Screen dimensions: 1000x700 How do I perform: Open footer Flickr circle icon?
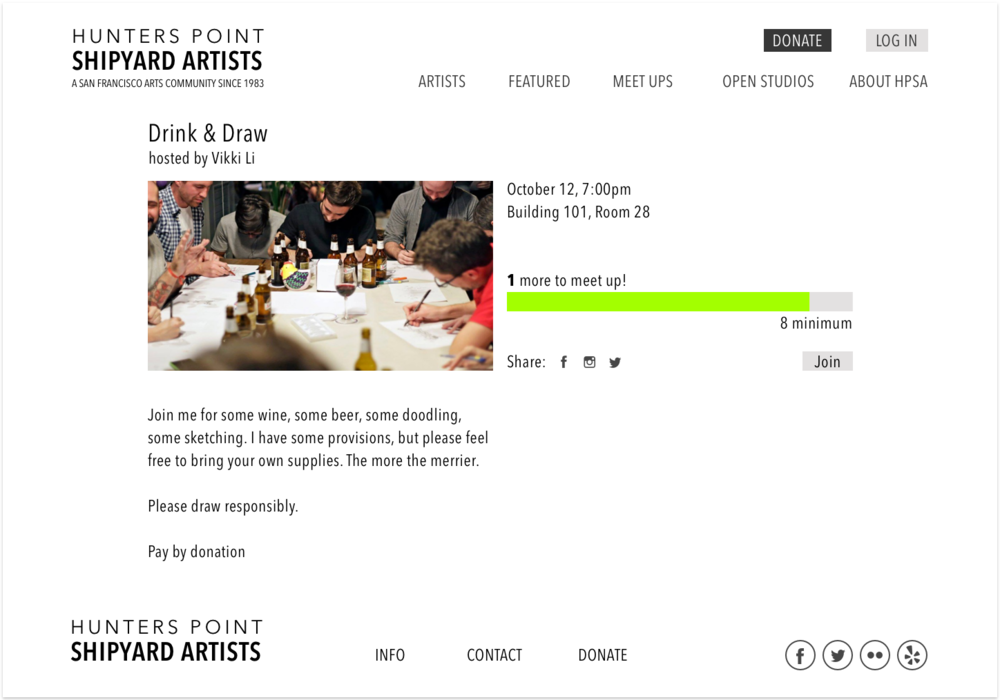tap(874, 655)
